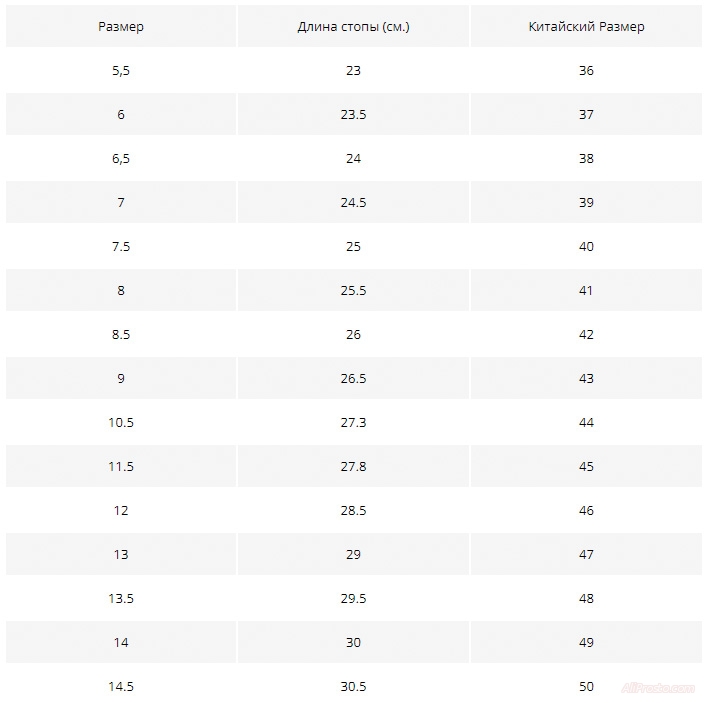This screenshot has height=703, width=708.
Task: Select the Chinese size 46 cell
Action: pyautogui.click(x=586, y=511)
